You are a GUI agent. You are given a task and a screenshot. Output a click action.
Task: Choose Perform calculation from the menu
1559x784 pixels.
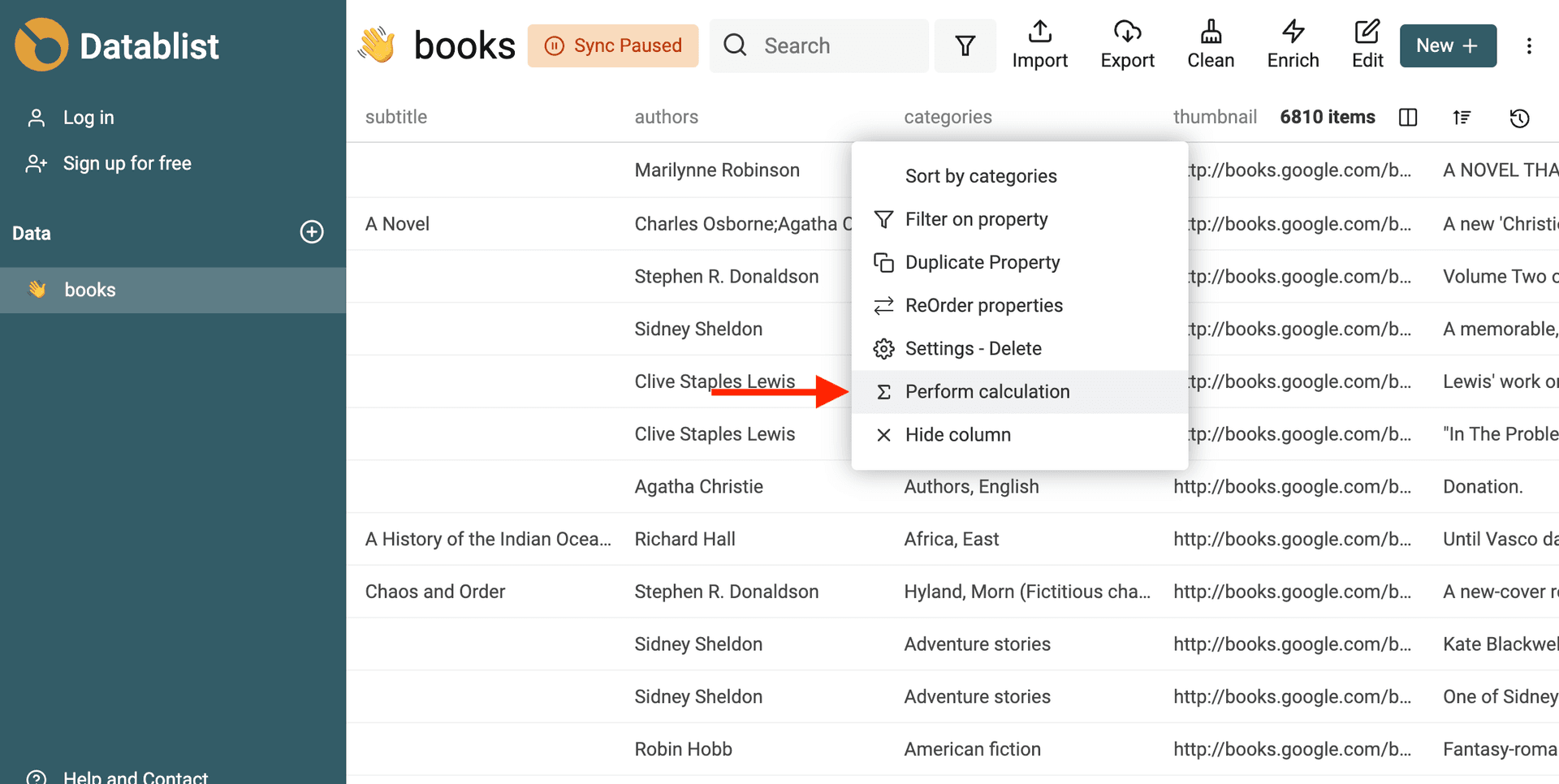987,392
